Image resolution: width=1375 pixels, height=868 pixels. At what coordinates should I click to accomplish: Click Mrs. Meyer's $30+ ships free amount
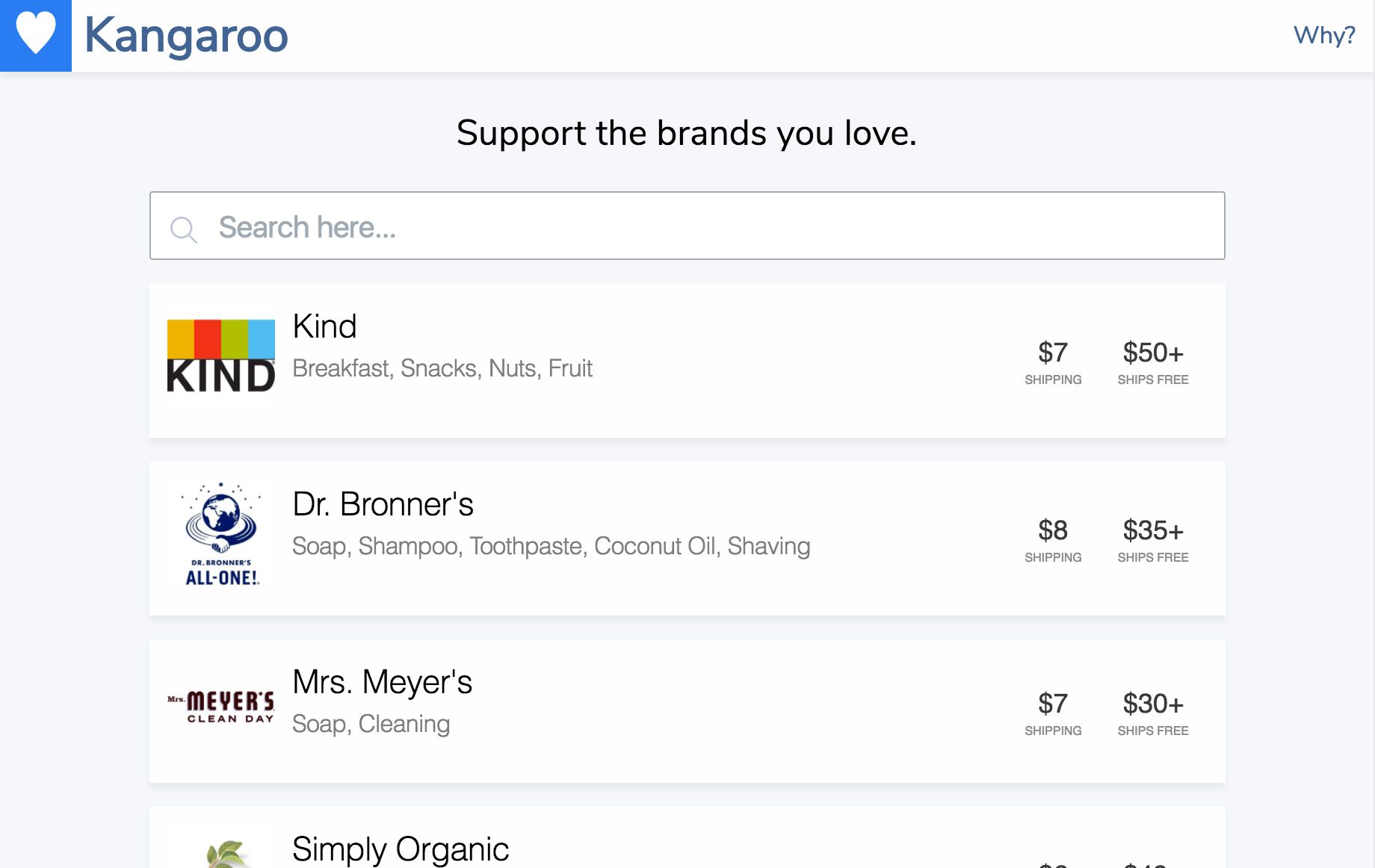[1152, 704]
